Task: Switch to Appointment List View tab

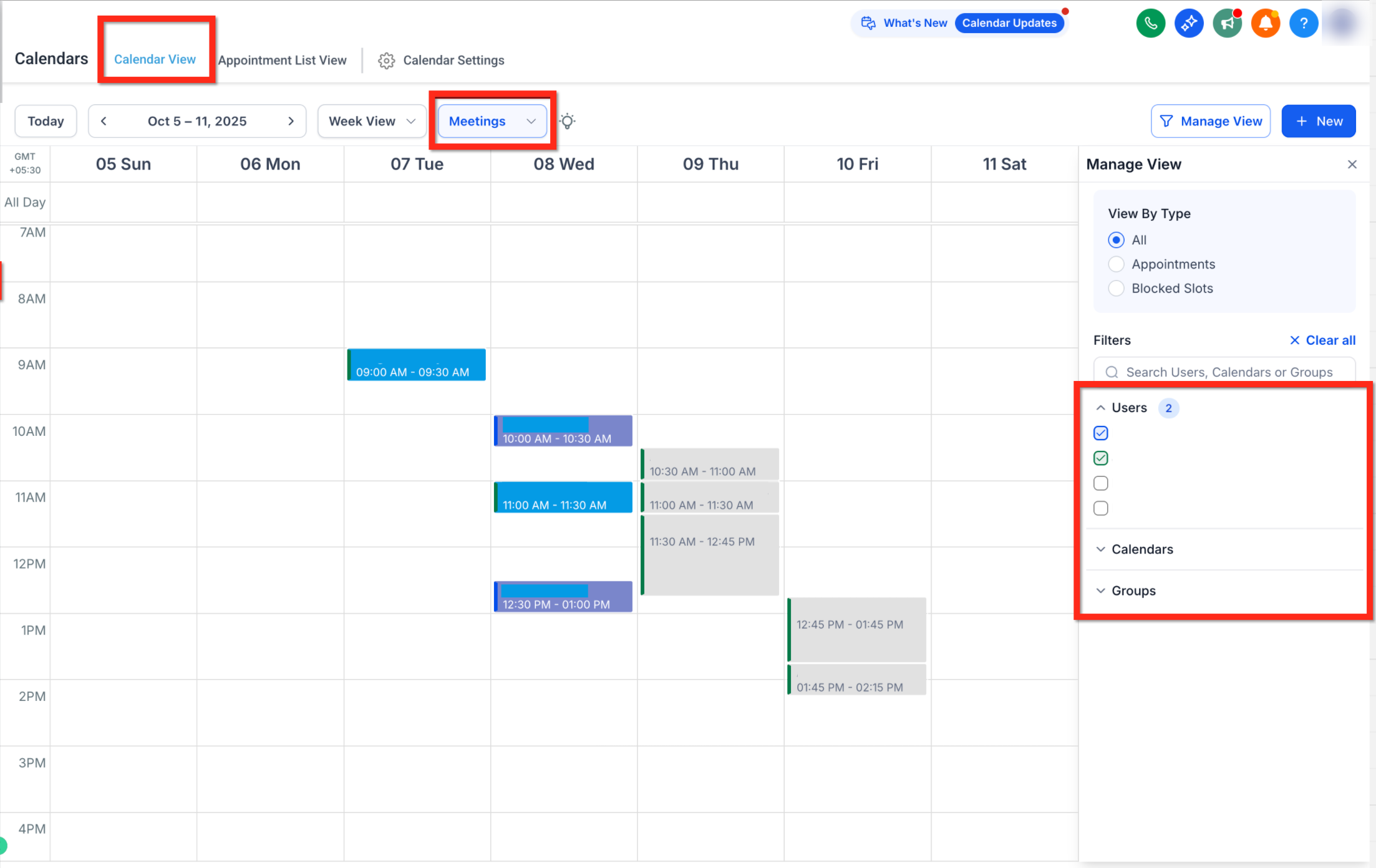Action: click(282, 60)
